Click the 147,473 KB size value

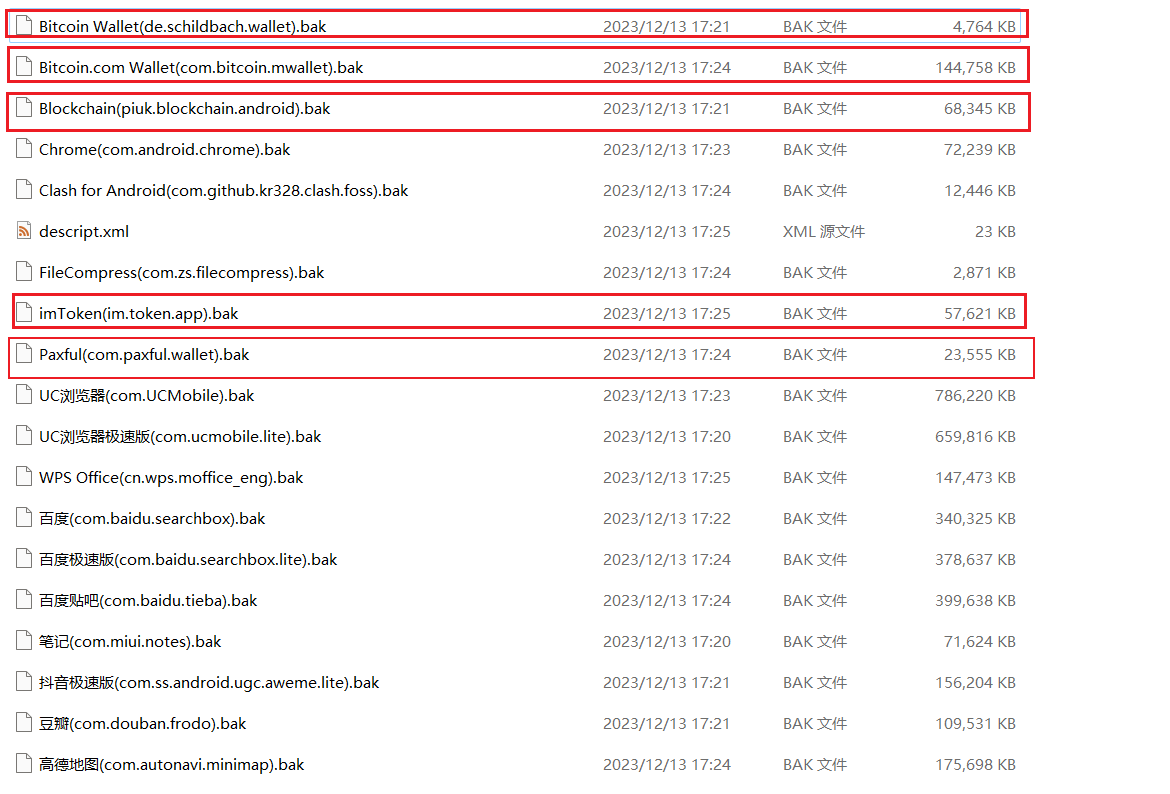pyautogui.click(x=975, y=478)
